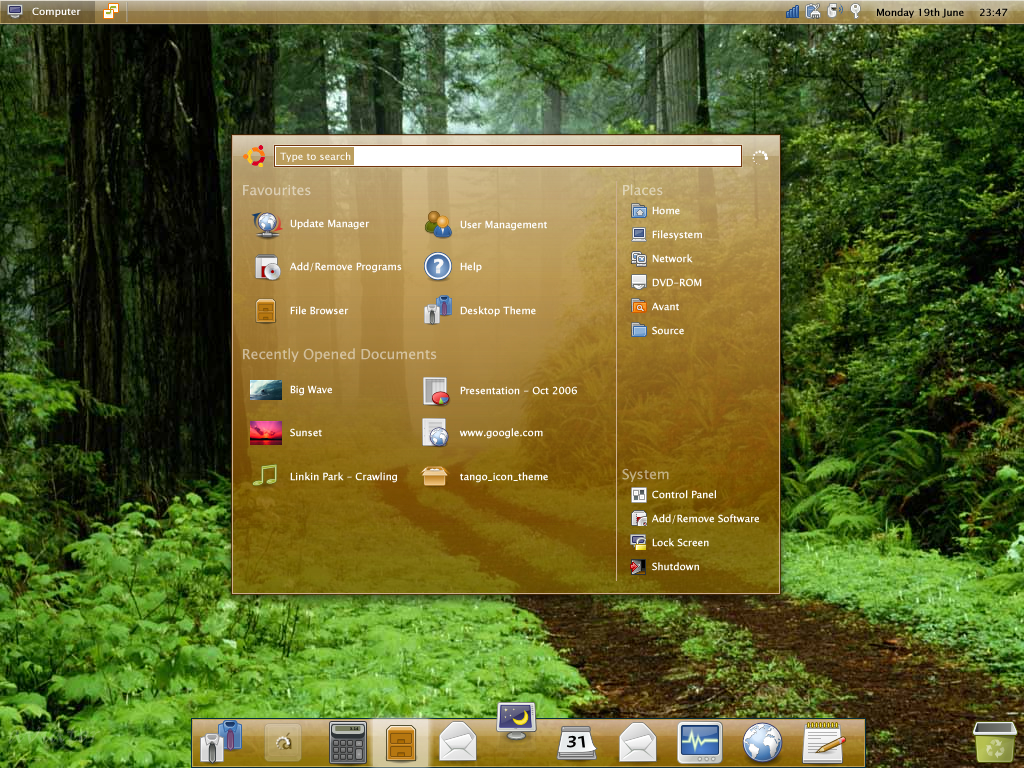Image resolution: width=1024 pixels, height=768 pixels.
Task: Launch the system monitor from dock
Action: [700, 743]
